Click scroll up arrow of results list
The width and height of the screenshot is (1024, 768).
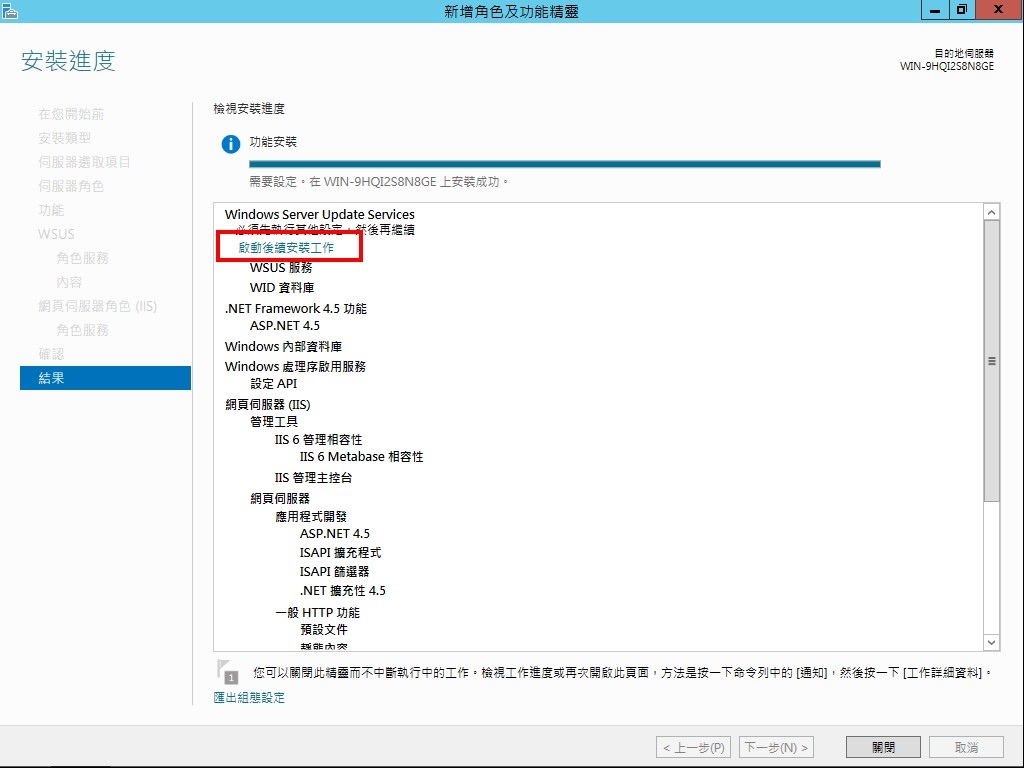(x=991, y=212)
